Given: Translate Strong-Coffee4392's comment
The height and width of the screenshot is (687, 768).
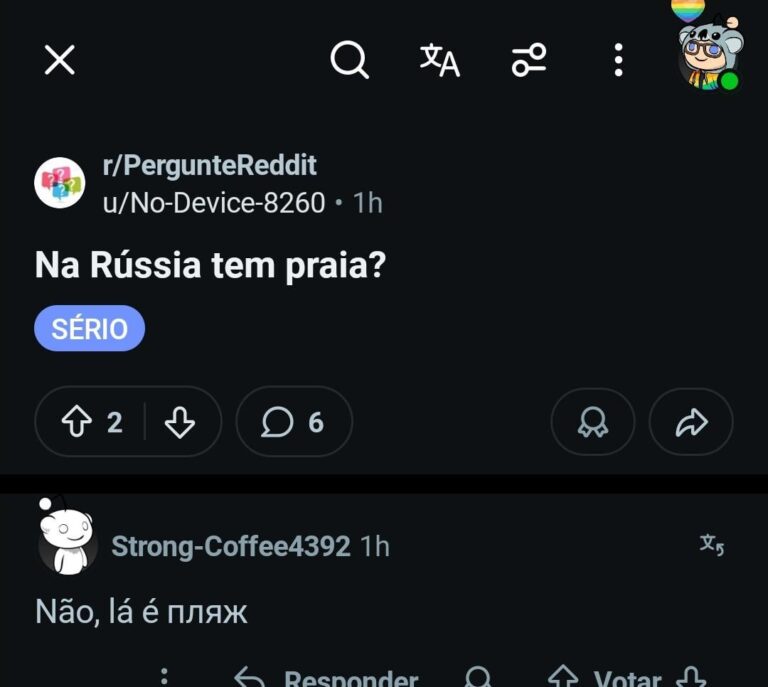Looking at the screenshot, I should (711, 545).
